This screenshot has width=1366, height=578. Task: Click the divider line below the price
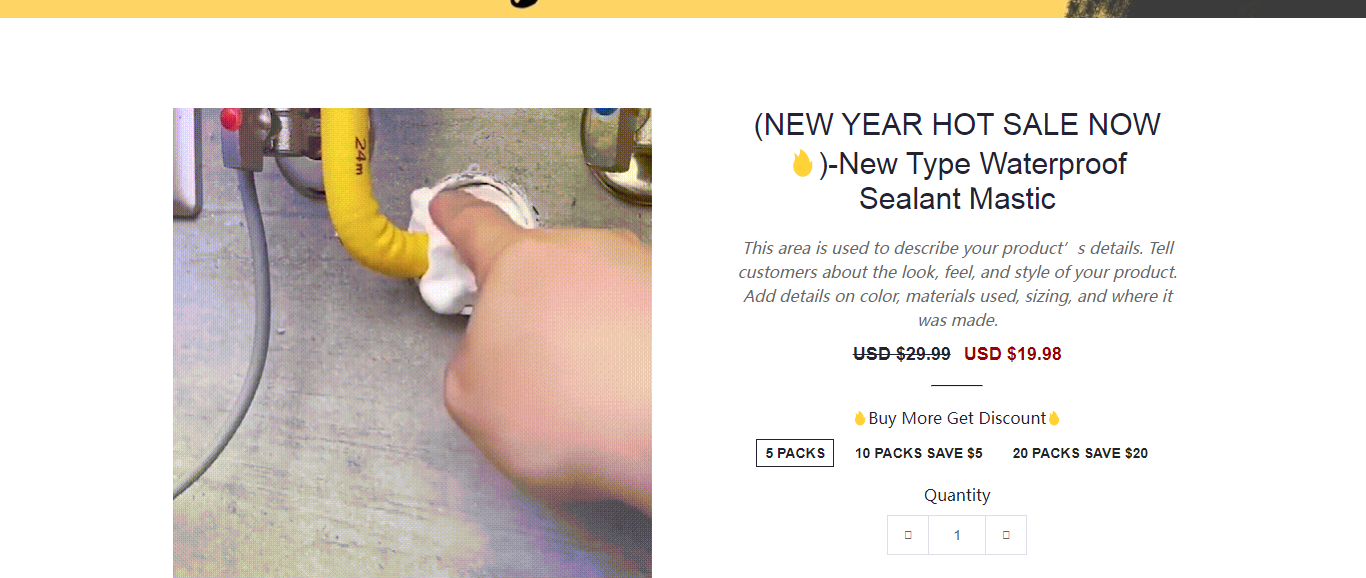(x=957, y=385)
